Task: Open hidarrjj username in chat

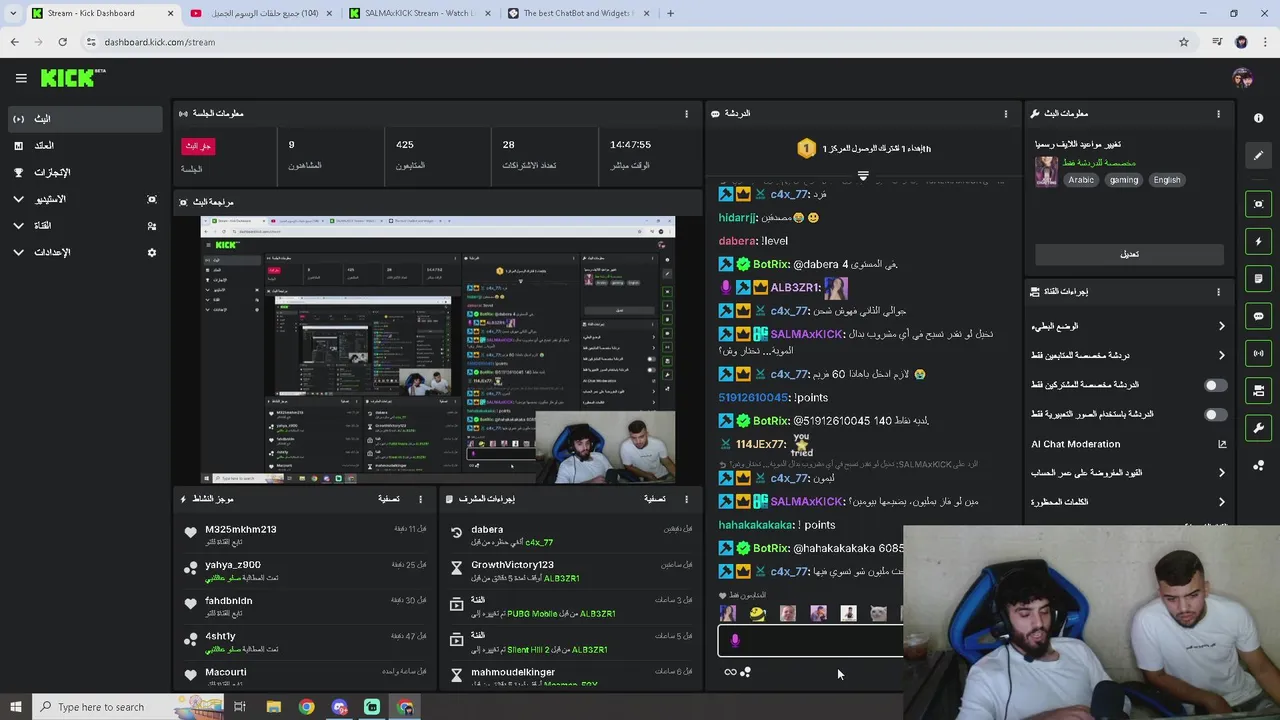Action: (x=737, y=217)
